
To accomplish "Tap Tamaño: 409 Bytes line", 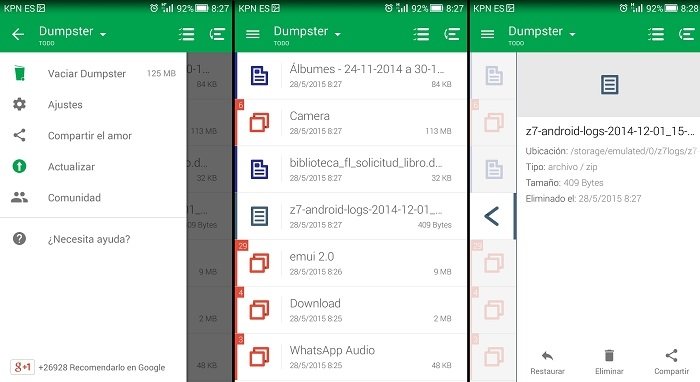I will 564,183.
